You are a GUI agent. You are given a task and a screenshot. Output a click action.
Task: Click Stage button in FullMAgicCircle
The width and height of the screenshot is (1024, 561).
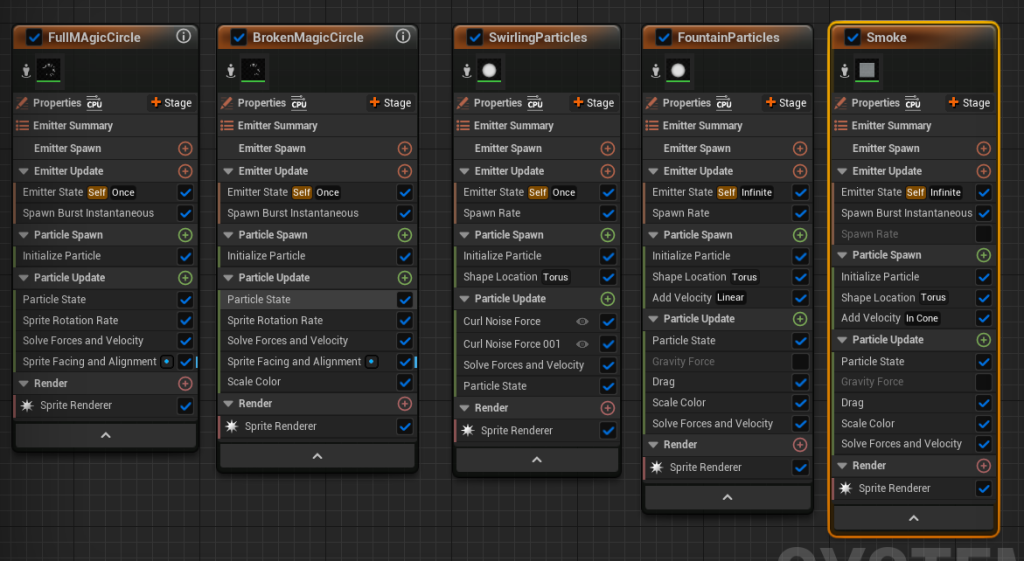[x=171, y=103]
